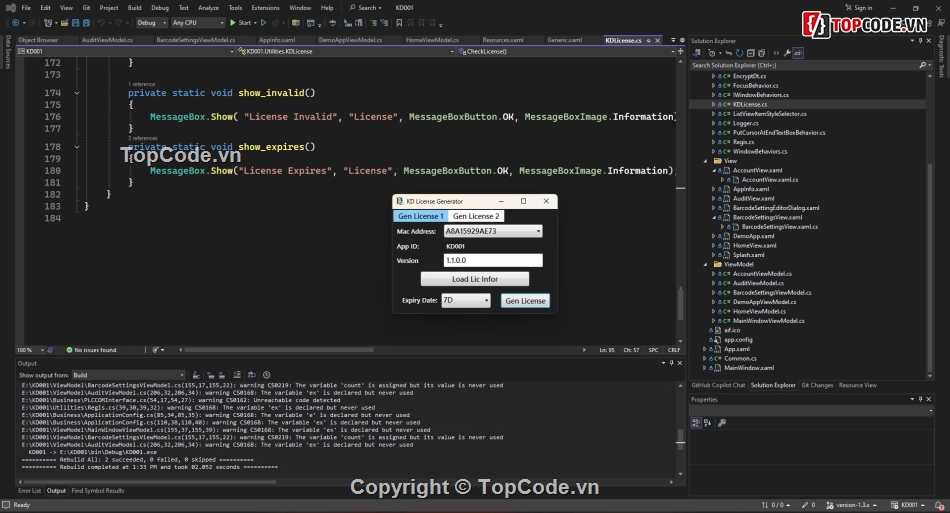Image resolution: width=950 pixels, height=513 pixels.
Task: Click the Gen License button
Action: click(x=525, y=300)
